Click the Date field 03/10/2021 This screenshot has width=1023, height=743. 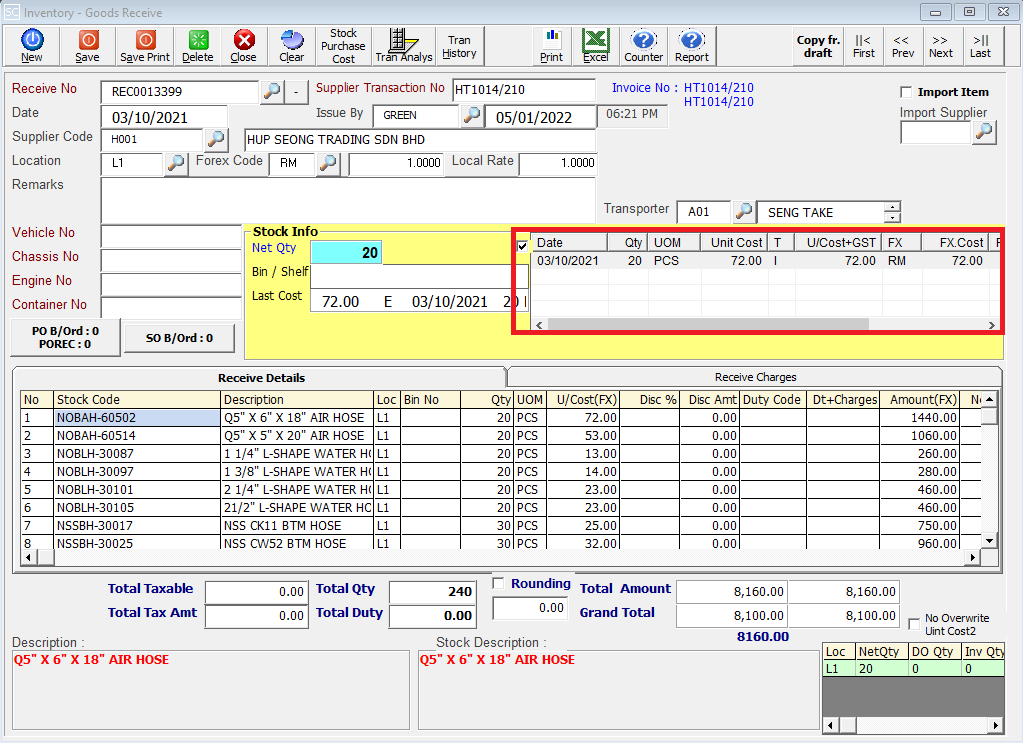[164, 117]
